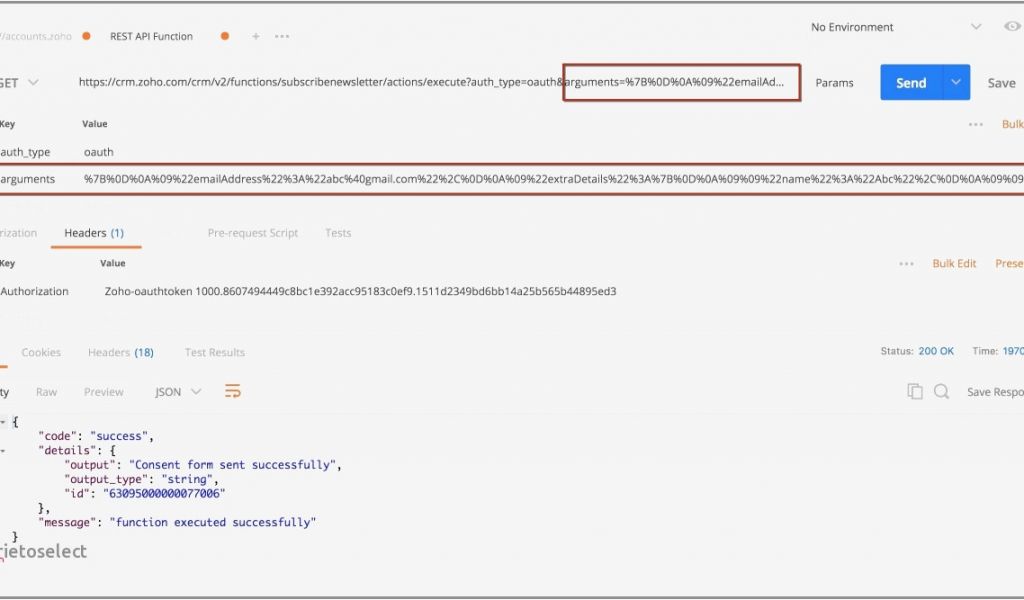Open the JSON format dropdown
This screenshot has width=1024, height=600.
click(x=178, y=392)
